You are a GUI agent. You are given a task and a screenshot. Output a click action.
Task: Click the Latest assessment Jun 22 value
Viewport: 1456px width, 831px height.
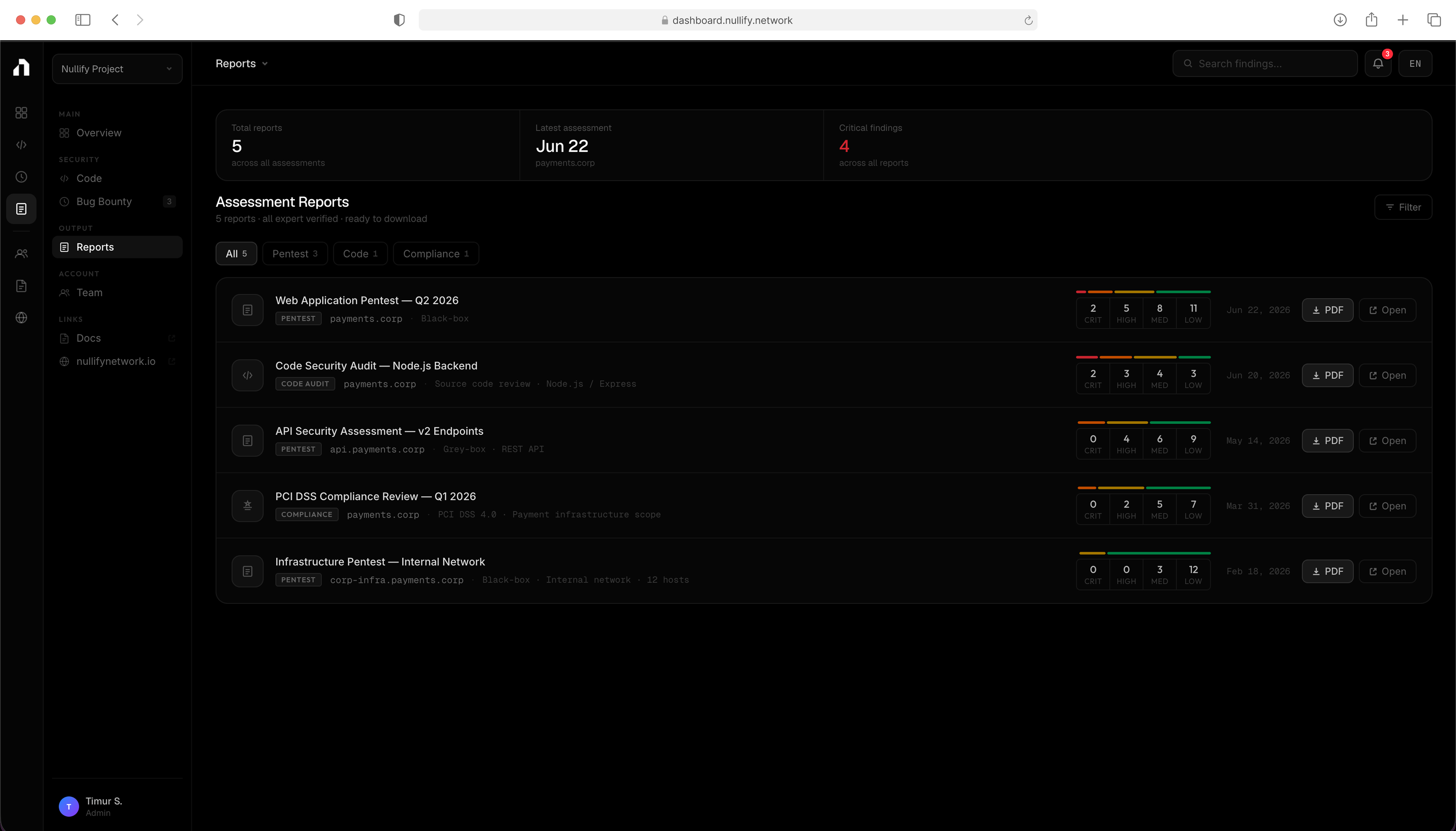[562, 146]
